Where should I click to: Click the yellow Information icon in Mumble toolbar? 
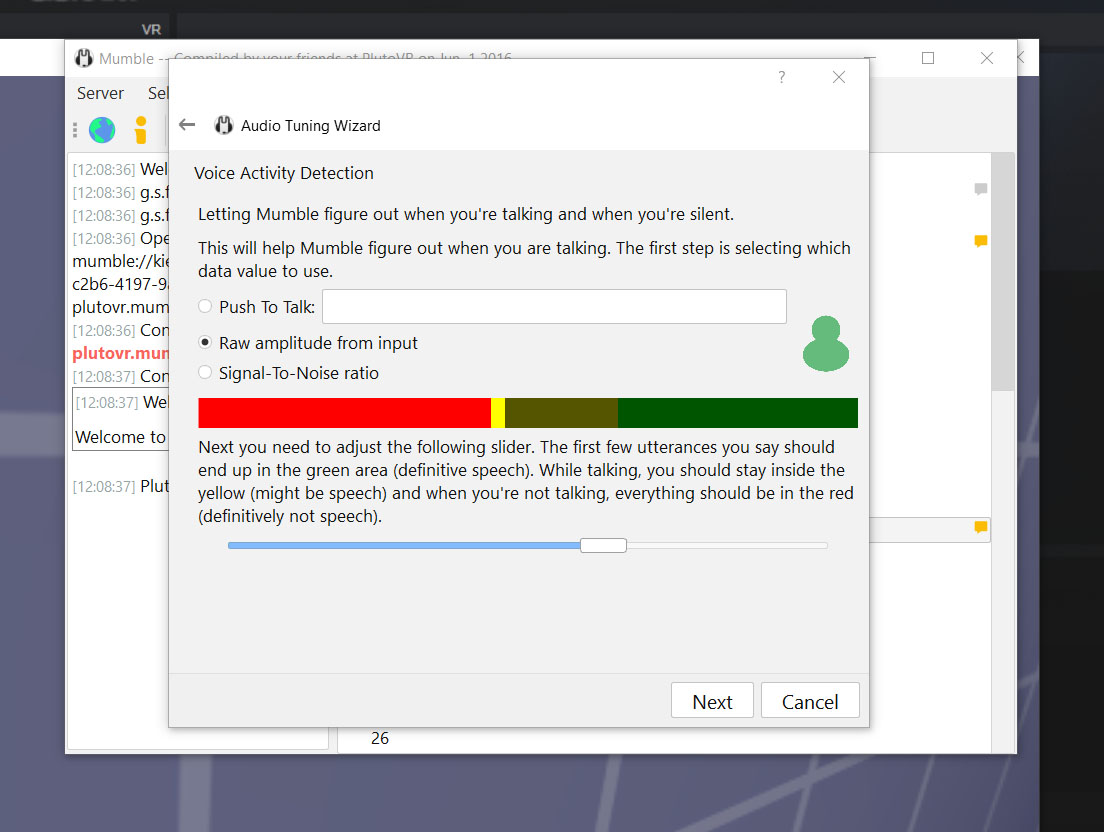(141, 130)
